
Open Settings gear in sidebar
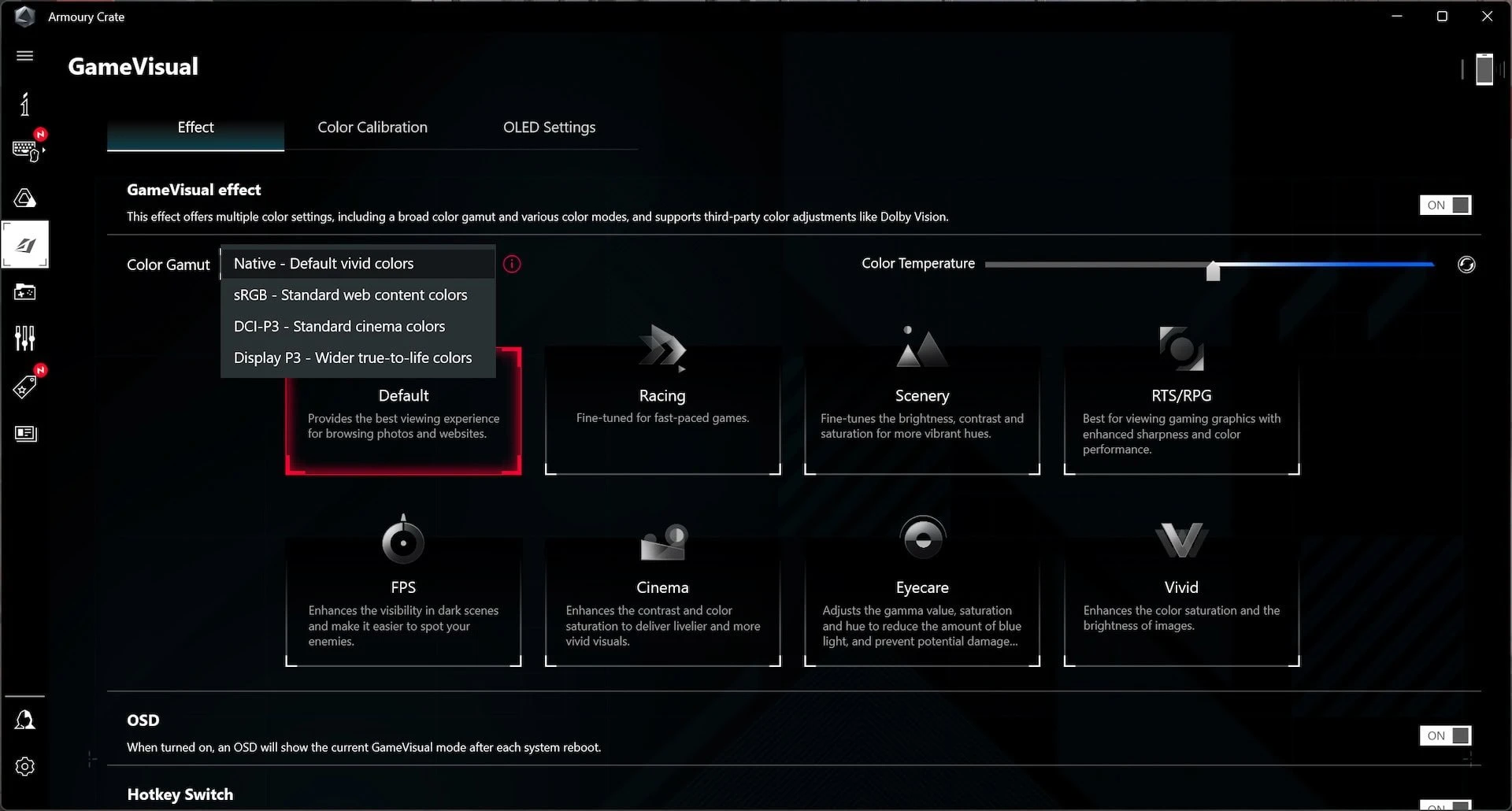(x=24, y=767)
